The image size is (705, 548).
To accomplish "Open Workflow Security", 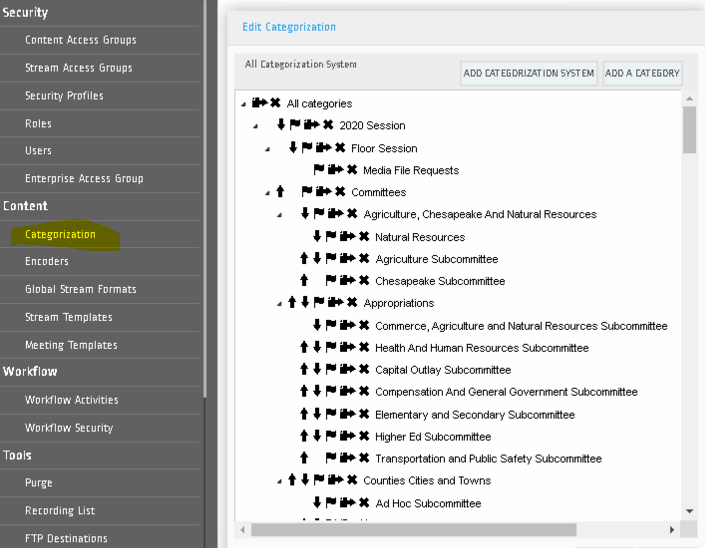I will point(69,428).
